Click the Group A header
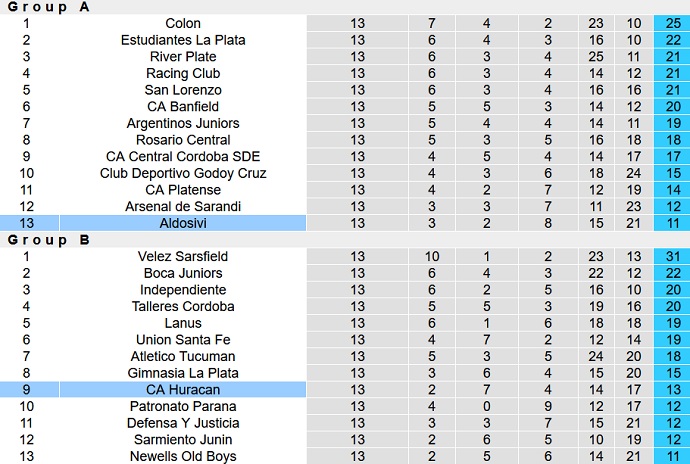This screenshot has height=464, width=690. [50, 7]
